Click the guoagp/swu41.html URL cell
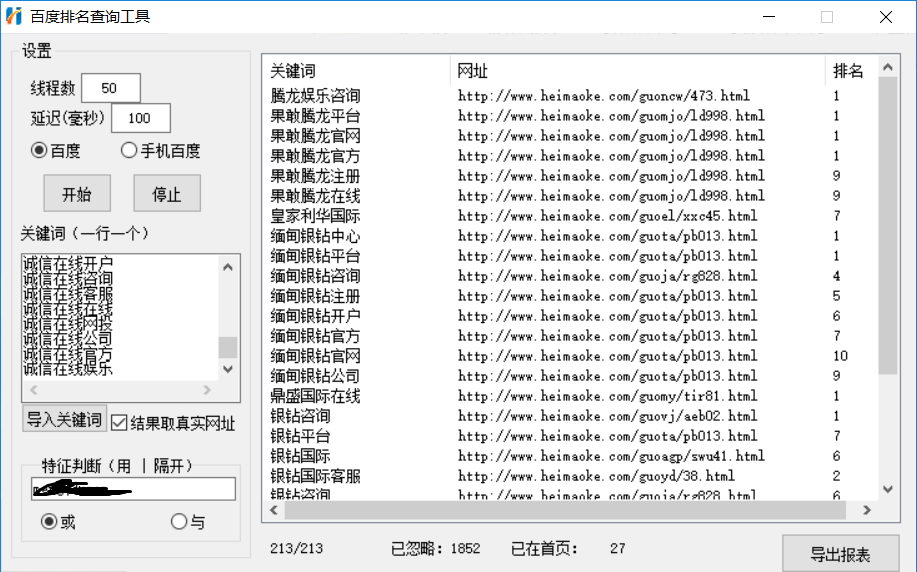 coord(611,456)
